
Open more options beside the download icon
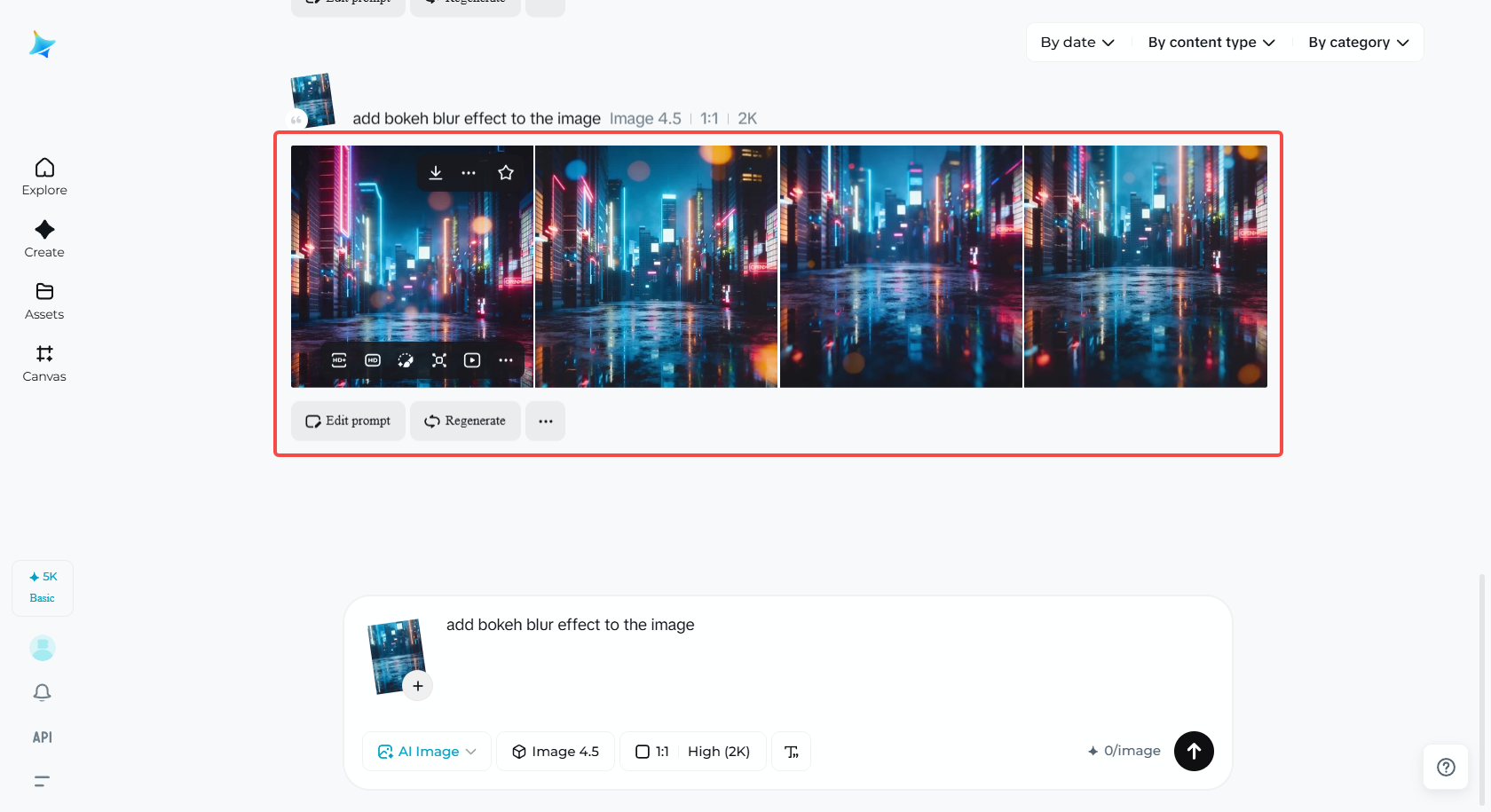pos(469,173)
